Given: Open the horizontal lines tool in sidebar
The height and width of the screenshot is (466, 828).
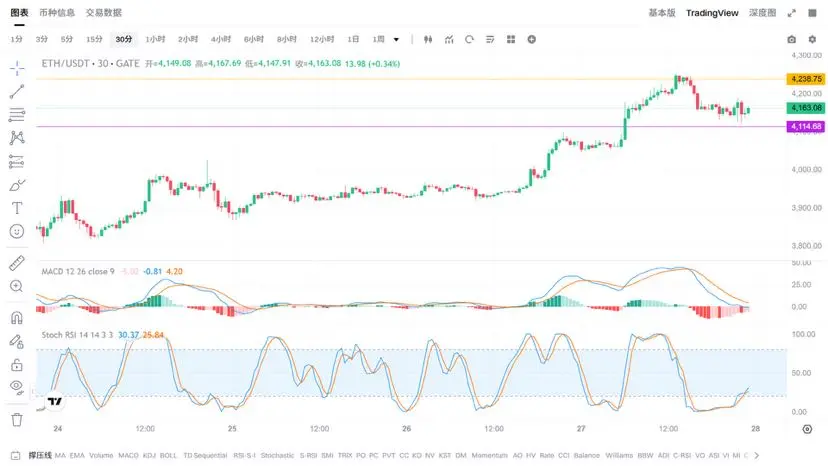Looking at the screenshot, I should (x=17, y=115).
